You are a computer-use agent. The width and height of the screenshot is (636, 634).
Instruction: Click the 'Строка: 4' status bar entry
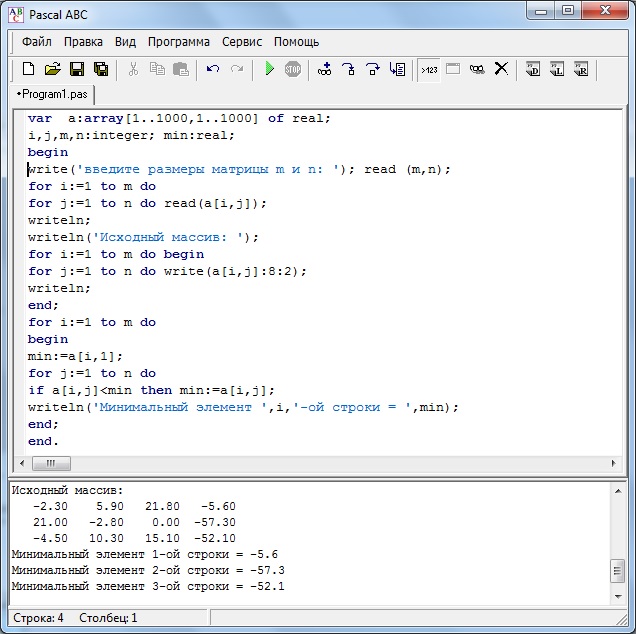[x=38, y=618]
